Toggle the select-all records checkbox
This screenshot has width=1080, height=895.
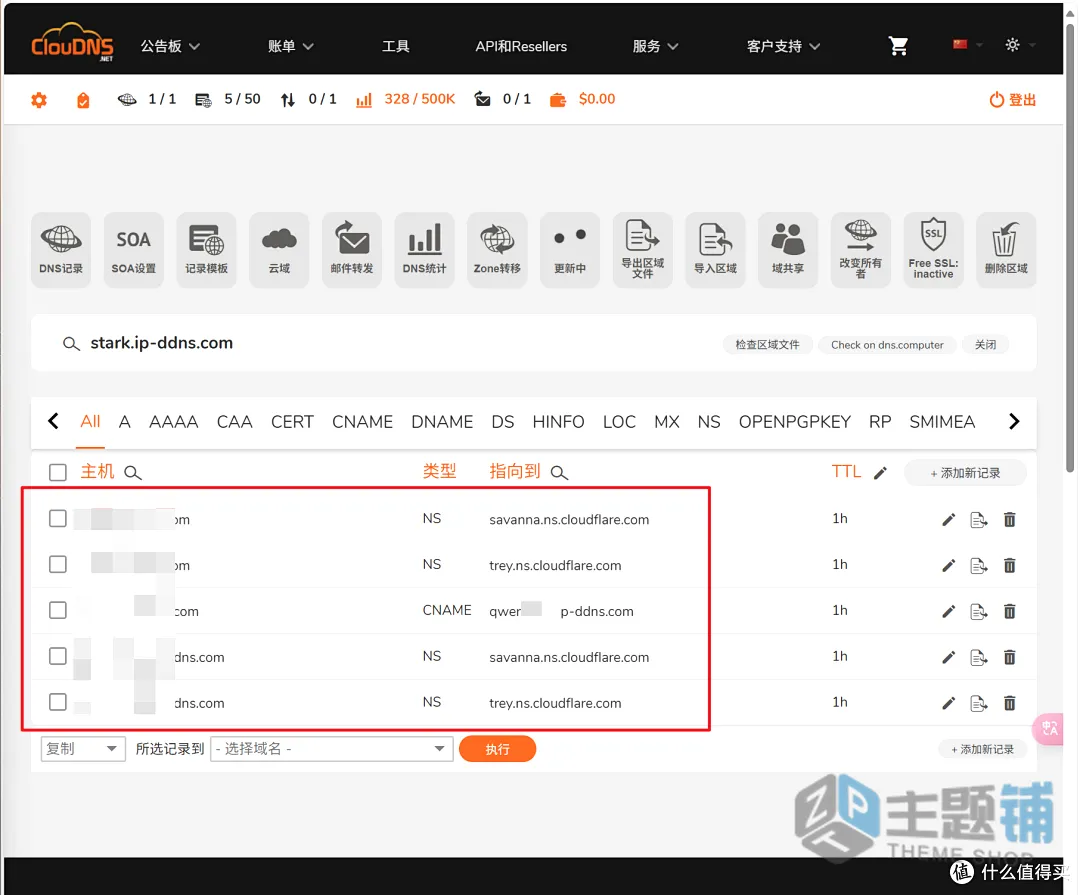click(58, 472)
